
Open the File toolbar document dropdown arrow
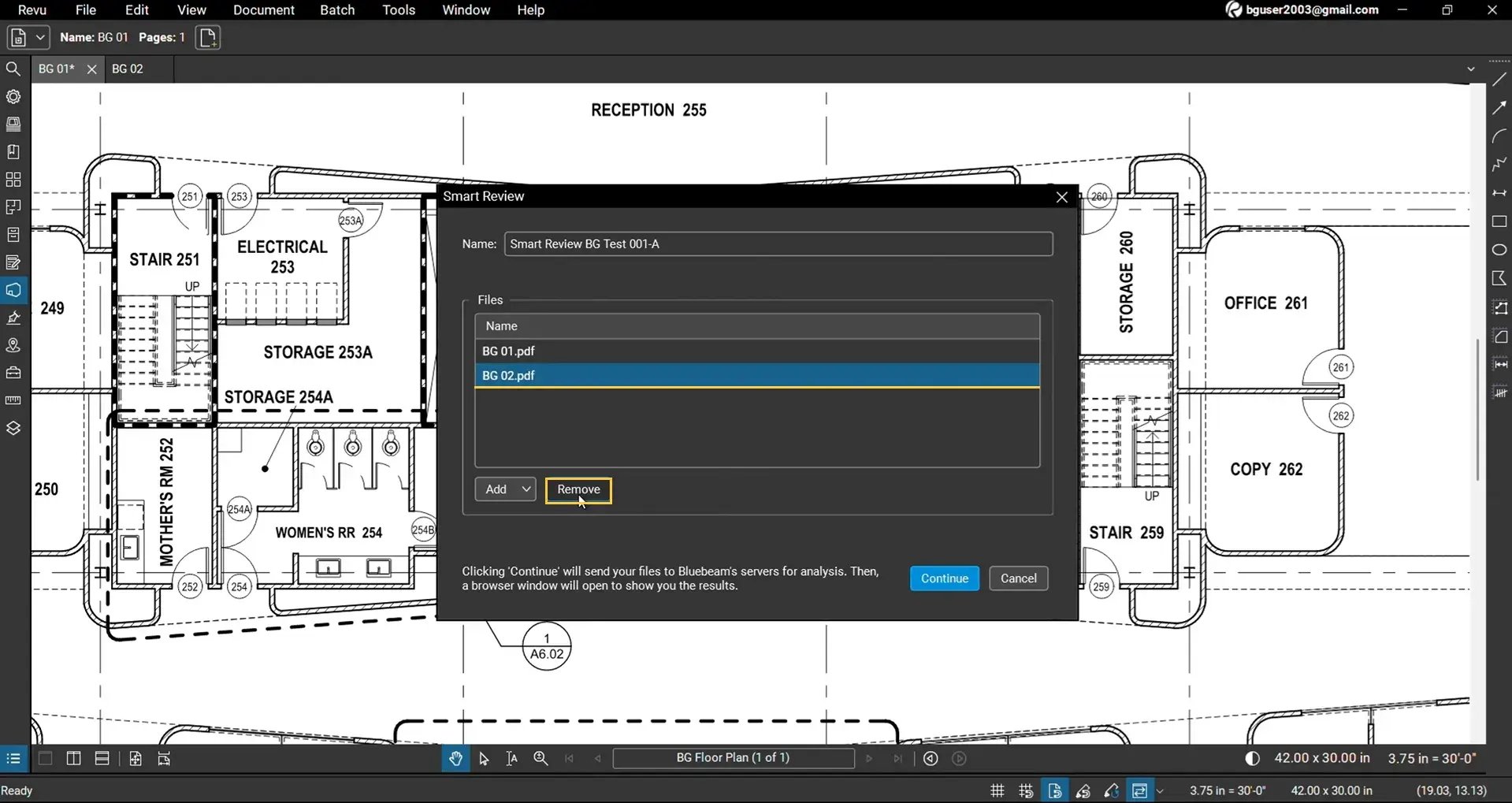40,37
